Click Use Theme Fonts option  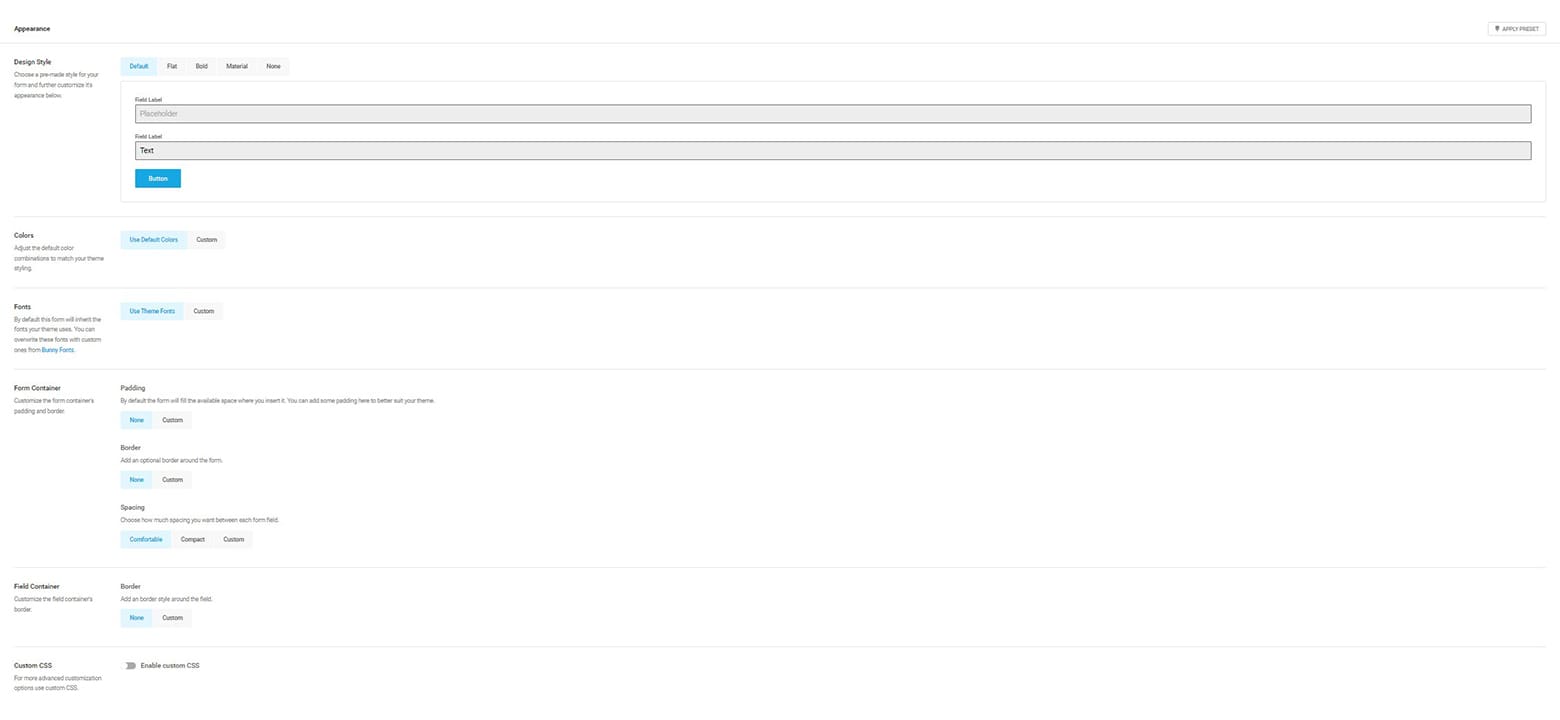tap(151, 311)
